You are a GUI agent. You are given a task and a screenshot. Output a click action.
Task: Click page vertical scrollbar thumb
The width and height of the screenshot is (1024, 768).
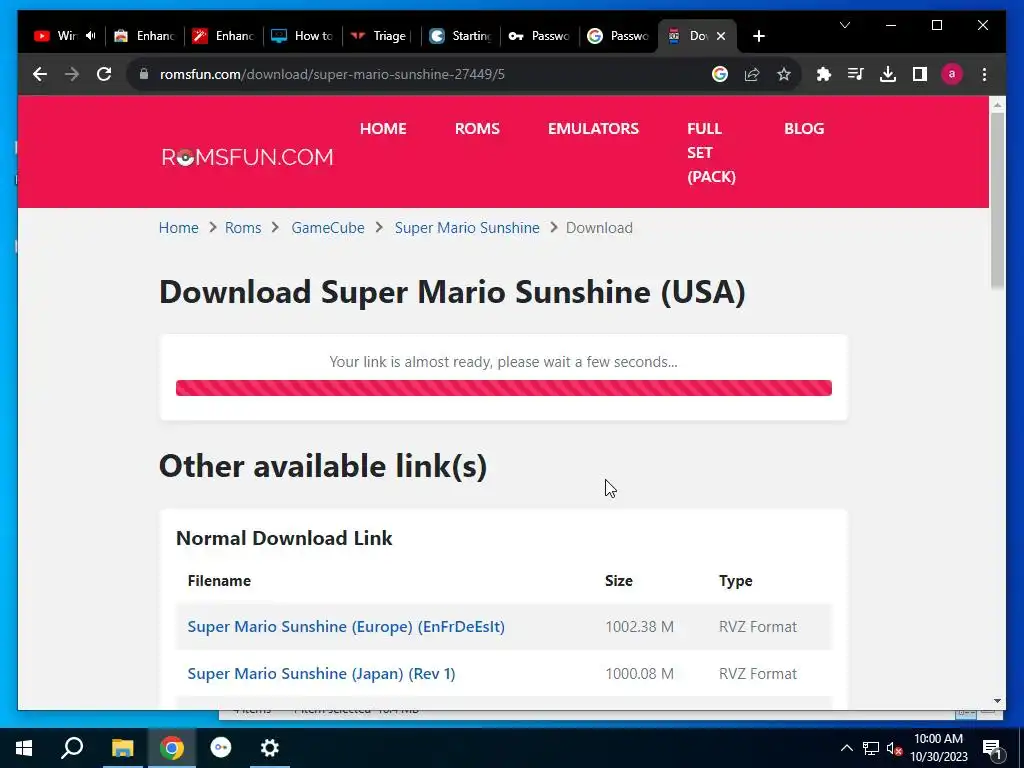997,200
